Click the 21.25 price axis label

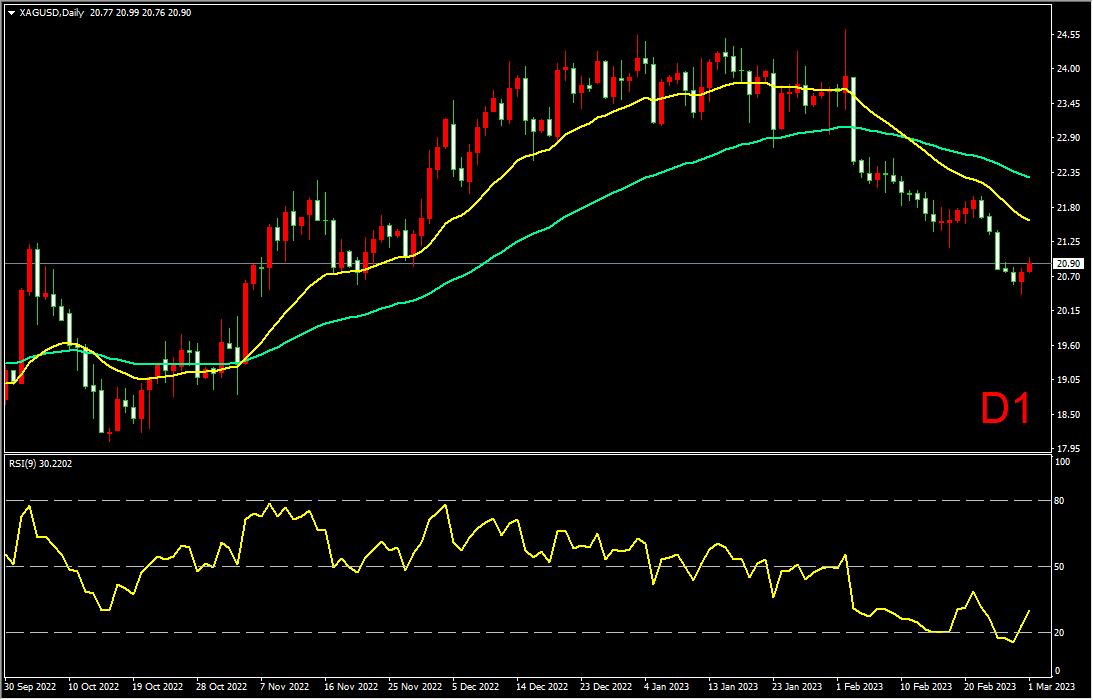[1069, 242]
